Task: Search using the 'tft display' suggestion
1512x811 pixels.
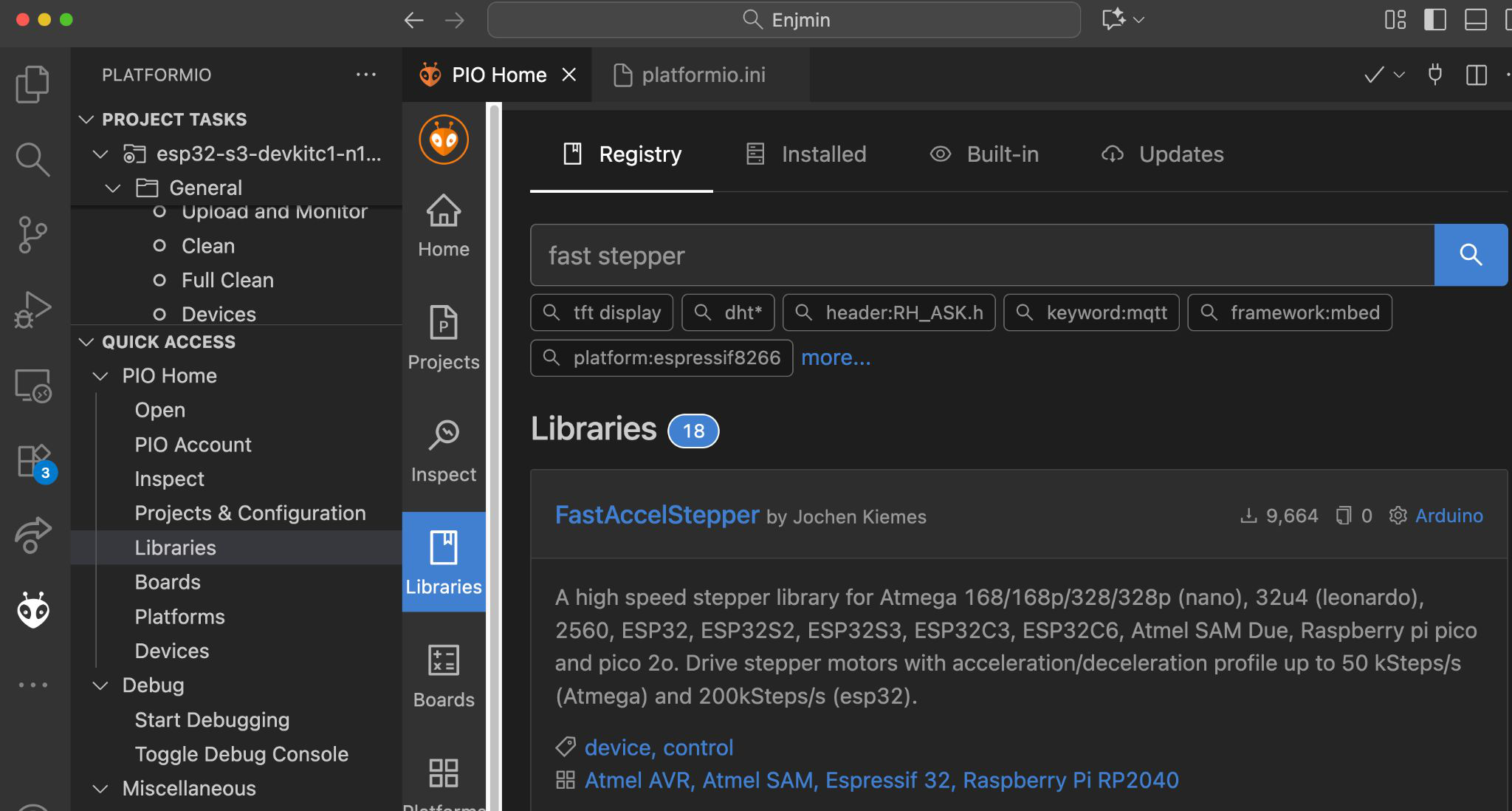Action: tap(602, 312)
